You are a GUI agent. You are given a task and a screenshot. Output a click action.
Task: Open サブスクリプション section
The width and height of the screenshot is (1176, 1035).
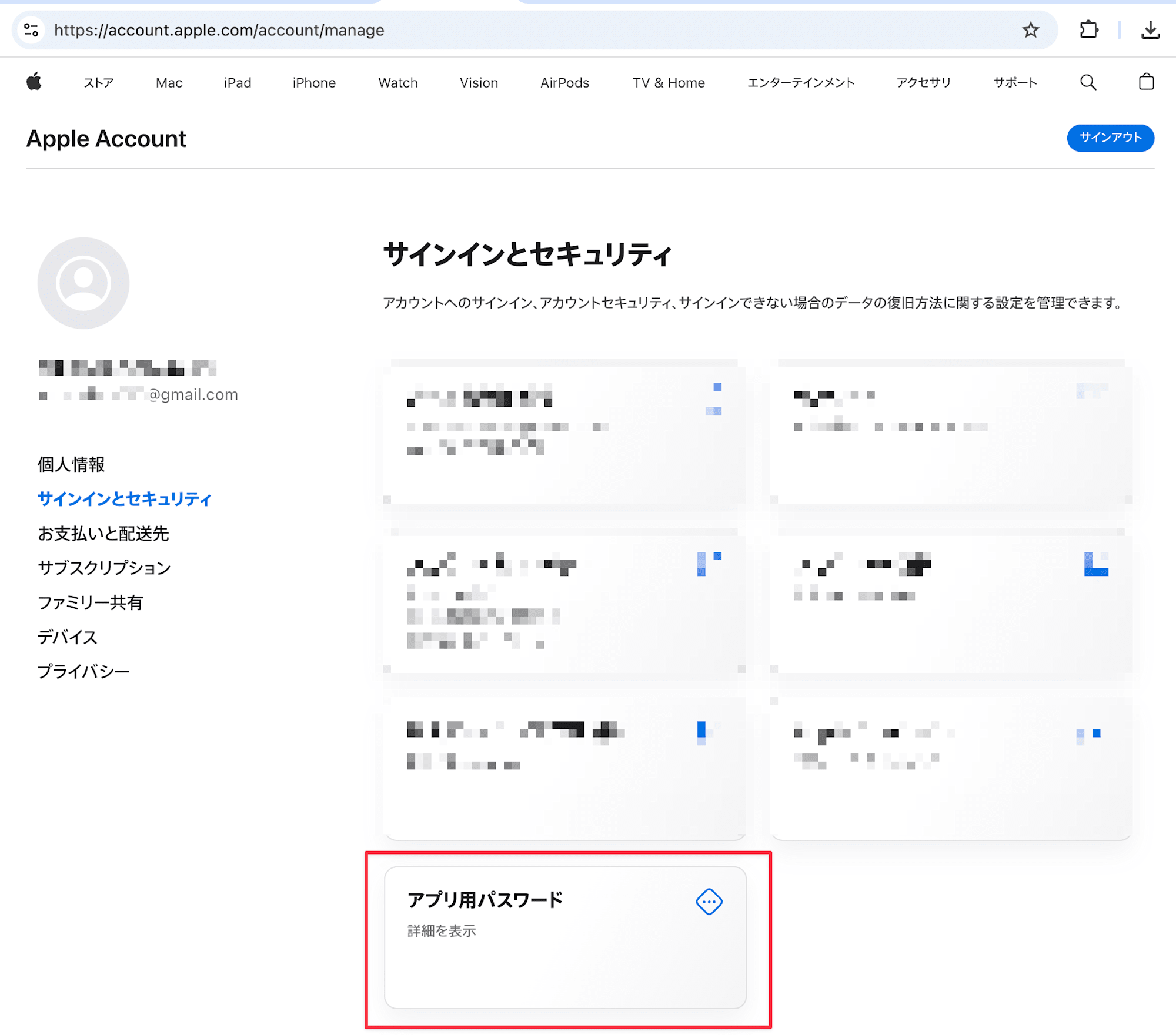(x=104, y=568)
